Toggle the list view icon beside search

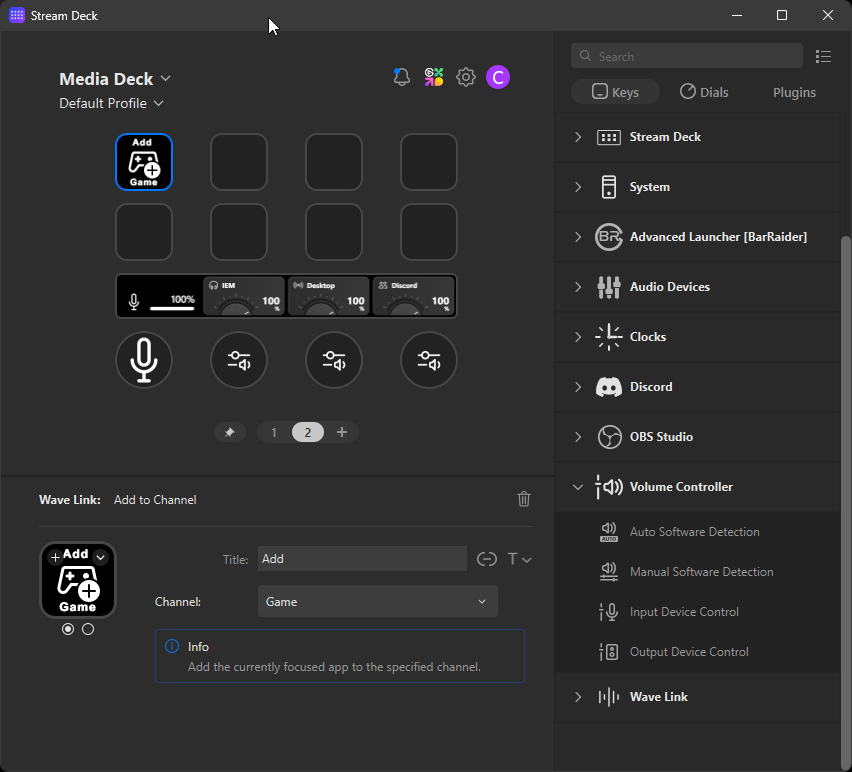point(824,57)
